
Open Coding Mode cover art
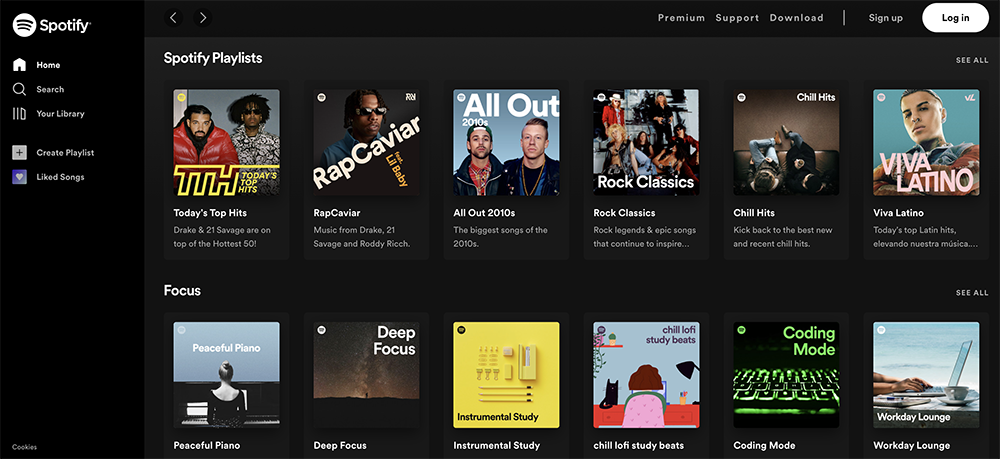tap(786, 375)
